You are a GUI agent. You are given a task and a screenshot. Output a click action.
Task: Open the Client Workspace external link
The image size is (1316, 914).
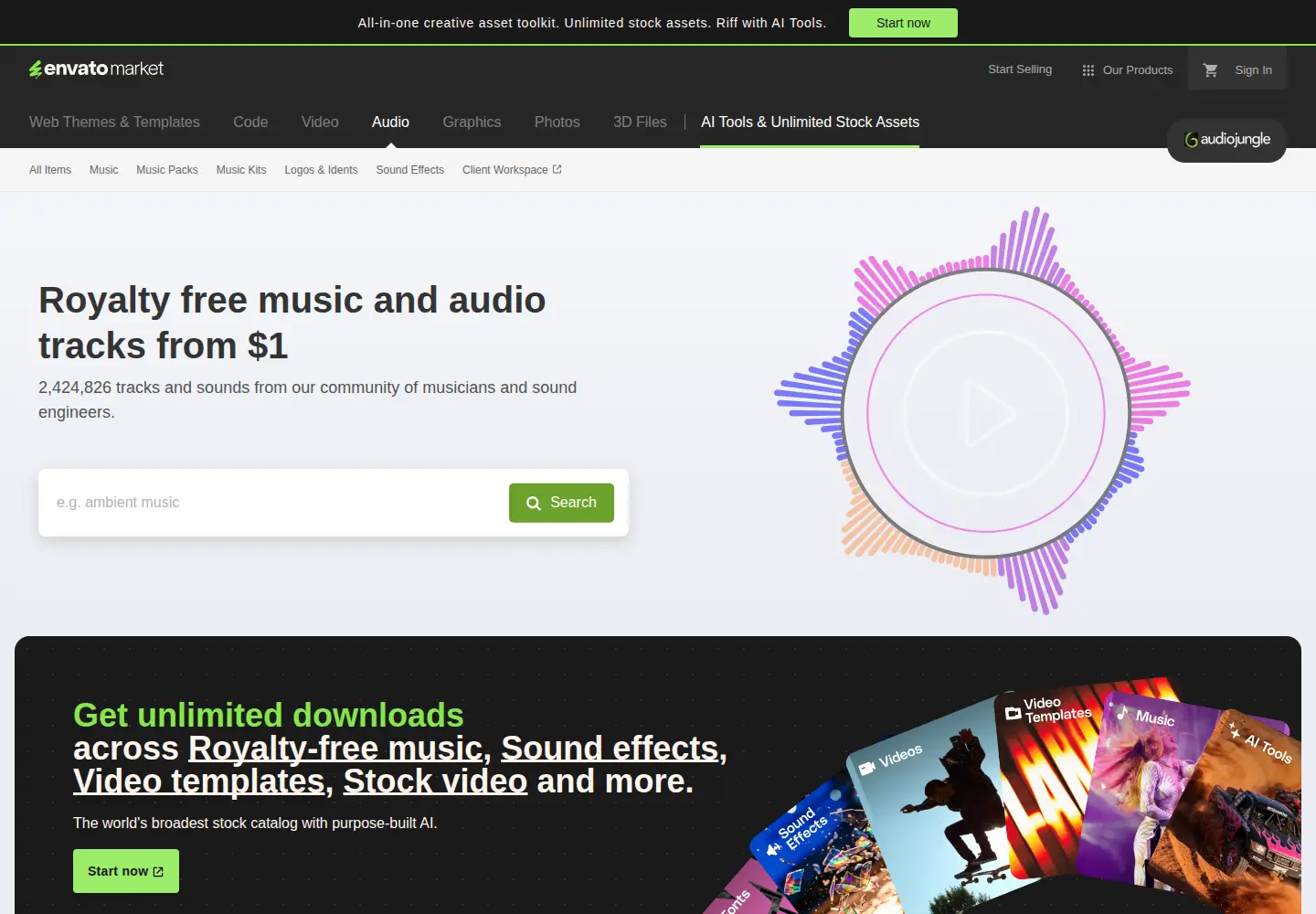tap(512, 170)
